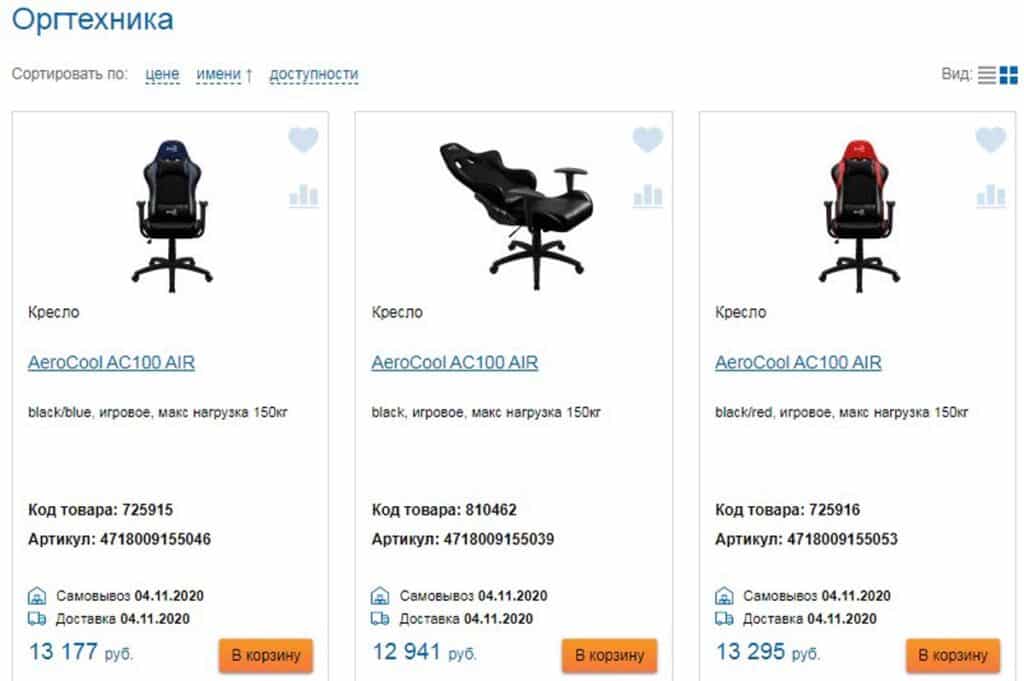Open the blue chair product image
The width and height of the screenshot is (1024, 681).
point(172,215)
